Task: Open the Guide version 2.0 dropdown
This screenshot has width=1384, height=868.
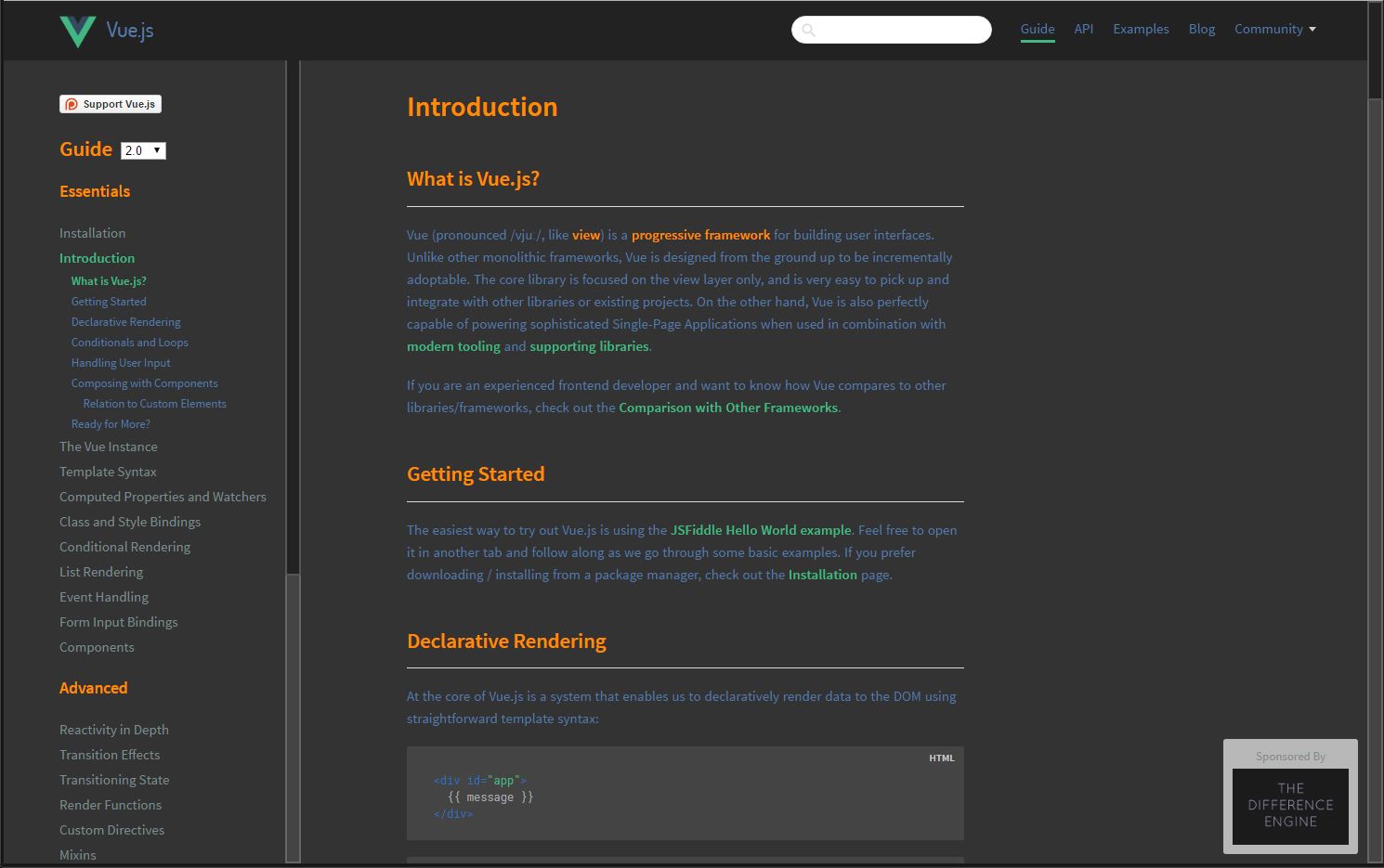Action: pos(143,150)
